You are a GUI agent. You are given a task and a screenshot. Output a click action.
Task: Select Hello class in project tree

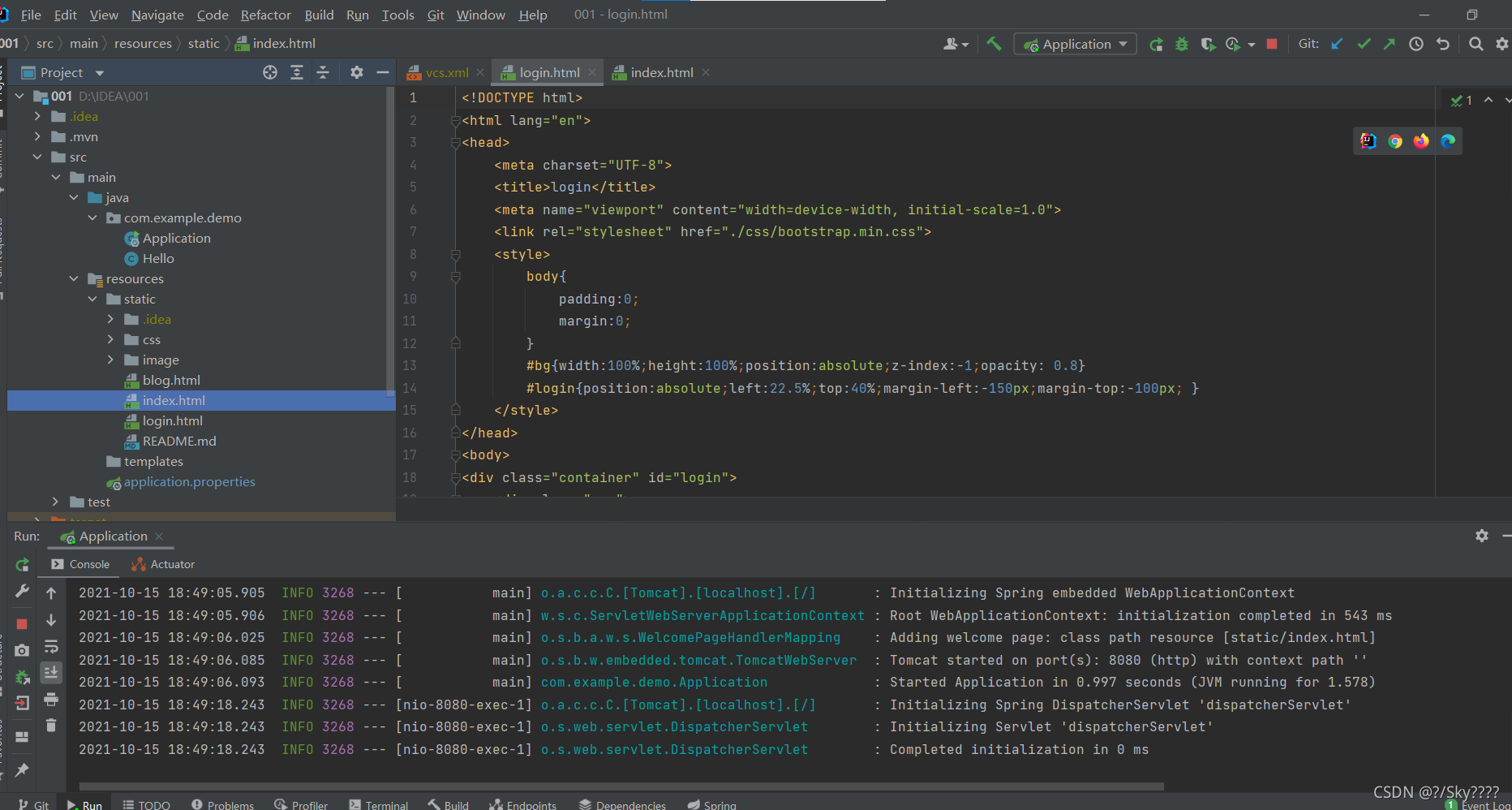coord(158,258)
